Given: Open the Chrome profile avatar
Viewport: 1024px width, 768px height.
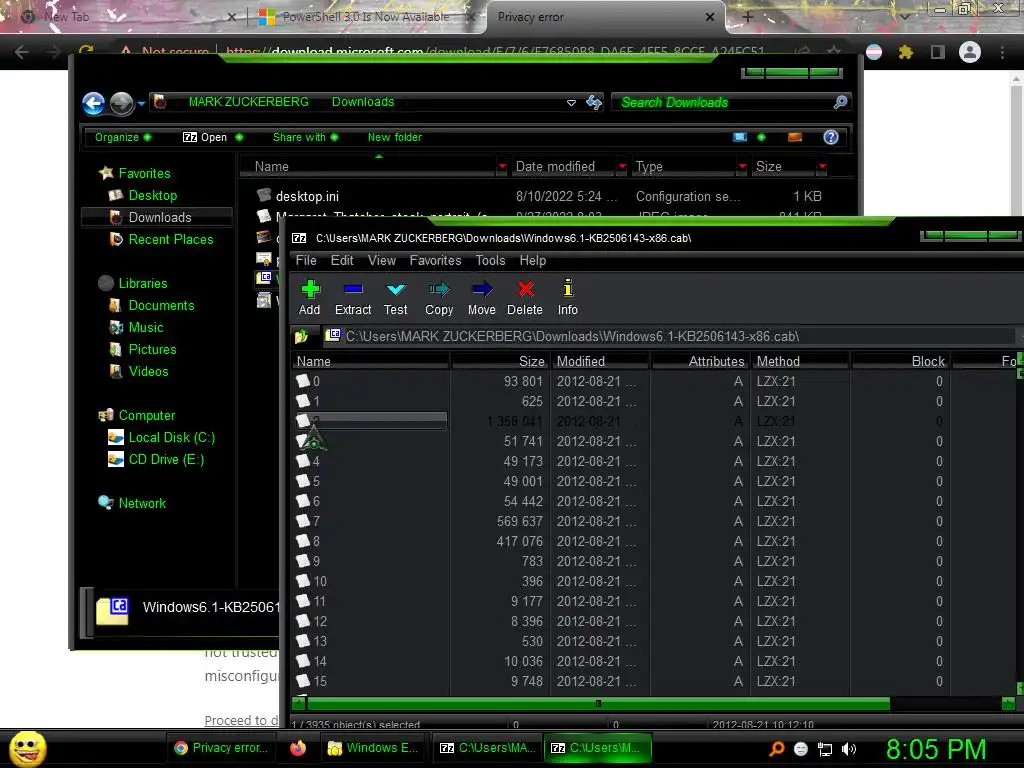Looking at the screenshot, I should (x=970, y=52).
